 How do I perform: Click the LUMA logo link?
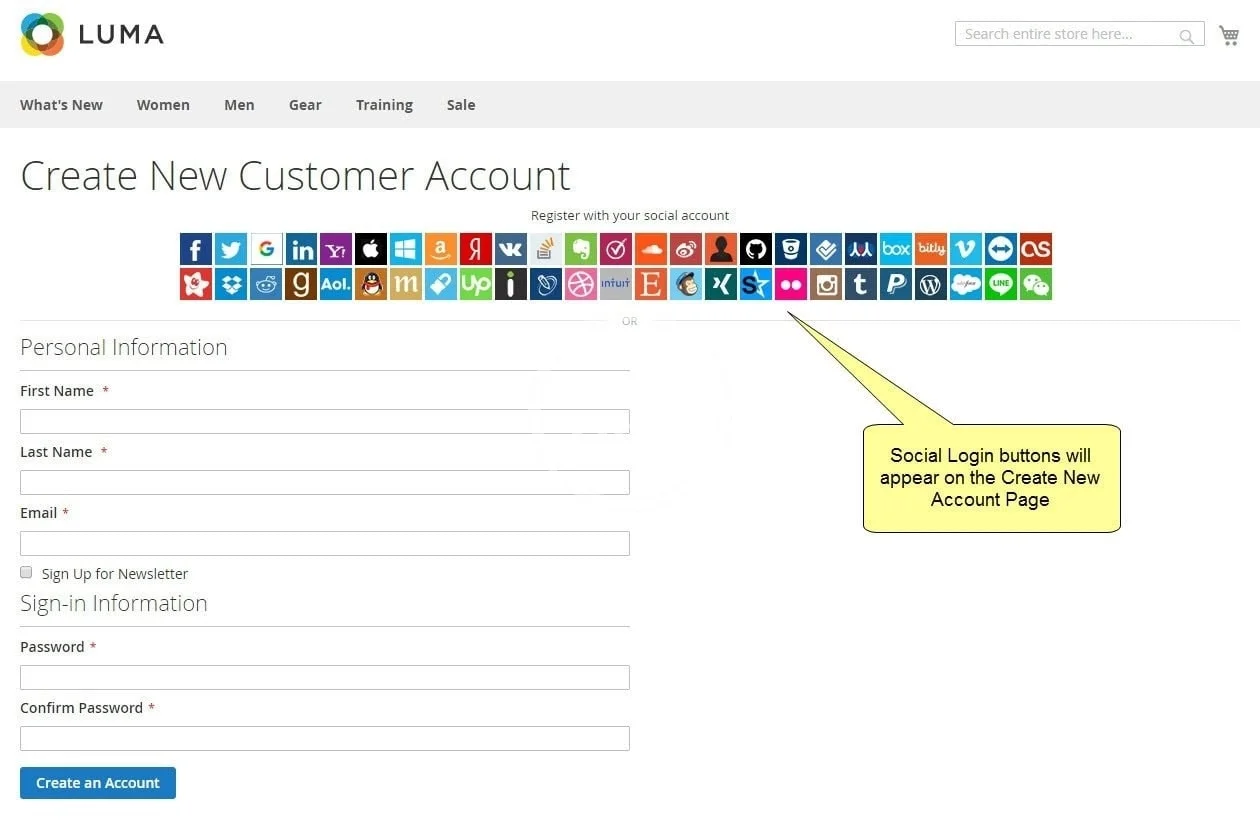[92, 34]
